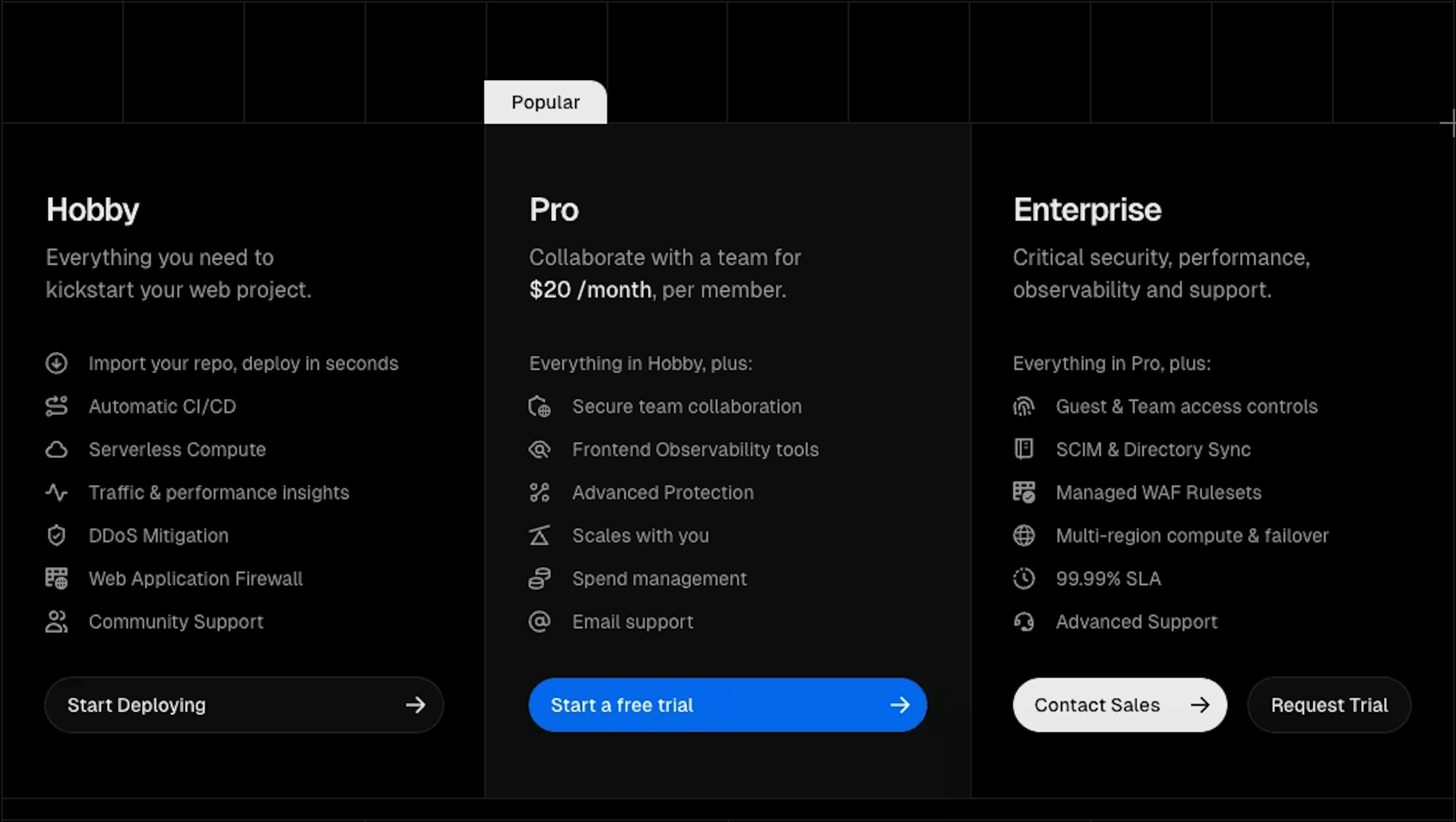The height and width of the screenshot is (822, 1456).
Task: Click the Traffic & performance insights waveform icon
Action: (56, 493)
